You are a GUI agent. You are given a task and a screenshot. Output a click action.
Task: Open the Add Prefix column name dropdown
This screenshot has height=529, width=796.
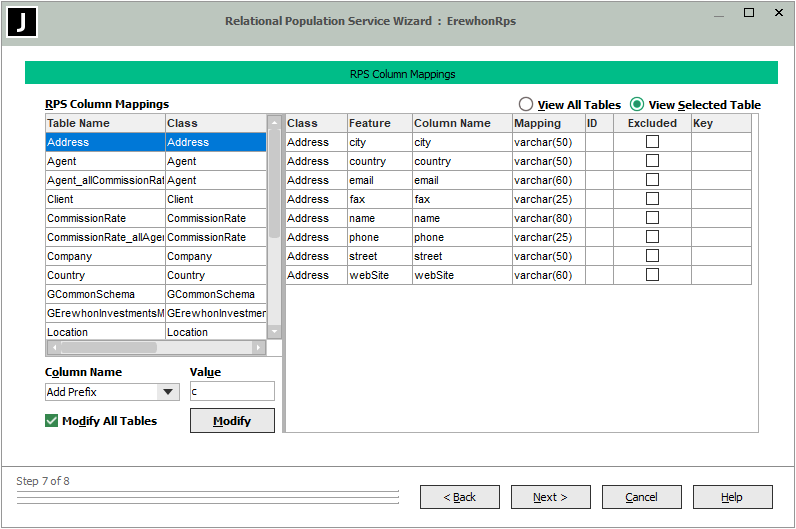pos(167,392)
